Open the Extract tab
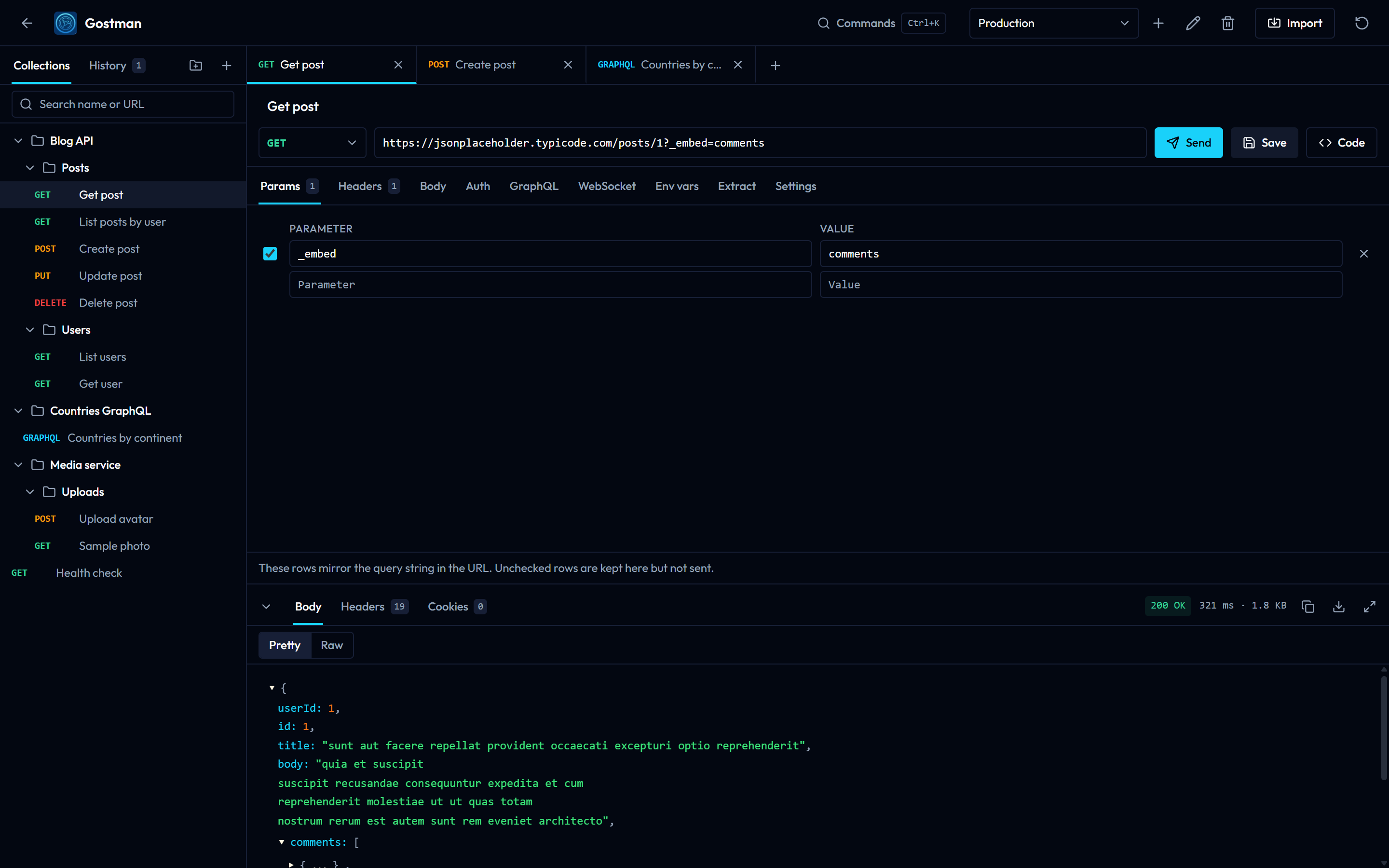Viewport: 1389px width, 868px height. pyautogui.click(x=737, y=186)
